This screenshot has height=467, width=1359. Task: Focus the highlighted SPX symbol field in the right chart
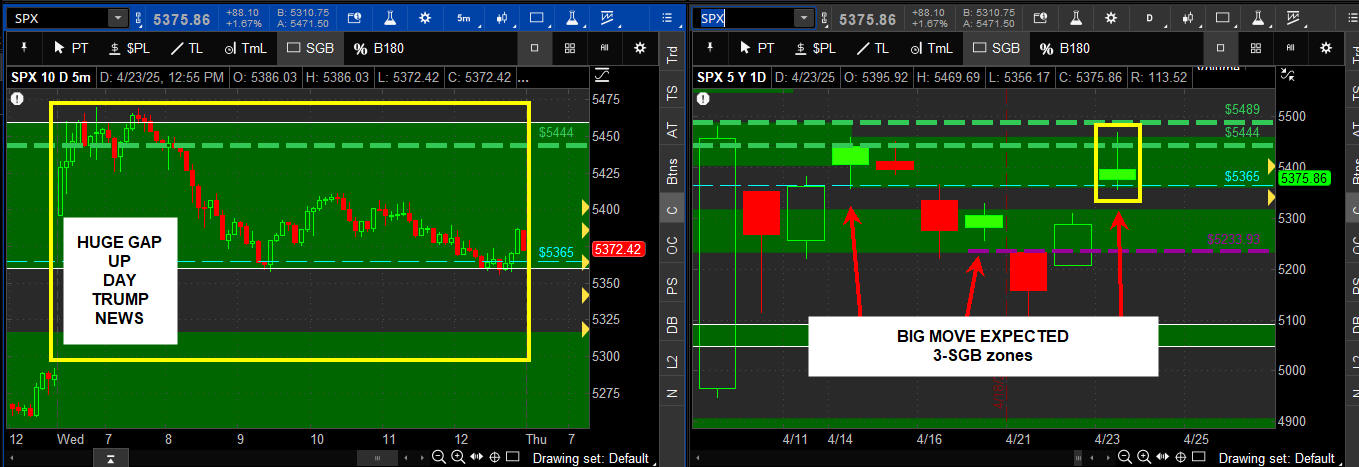point(744,18)
